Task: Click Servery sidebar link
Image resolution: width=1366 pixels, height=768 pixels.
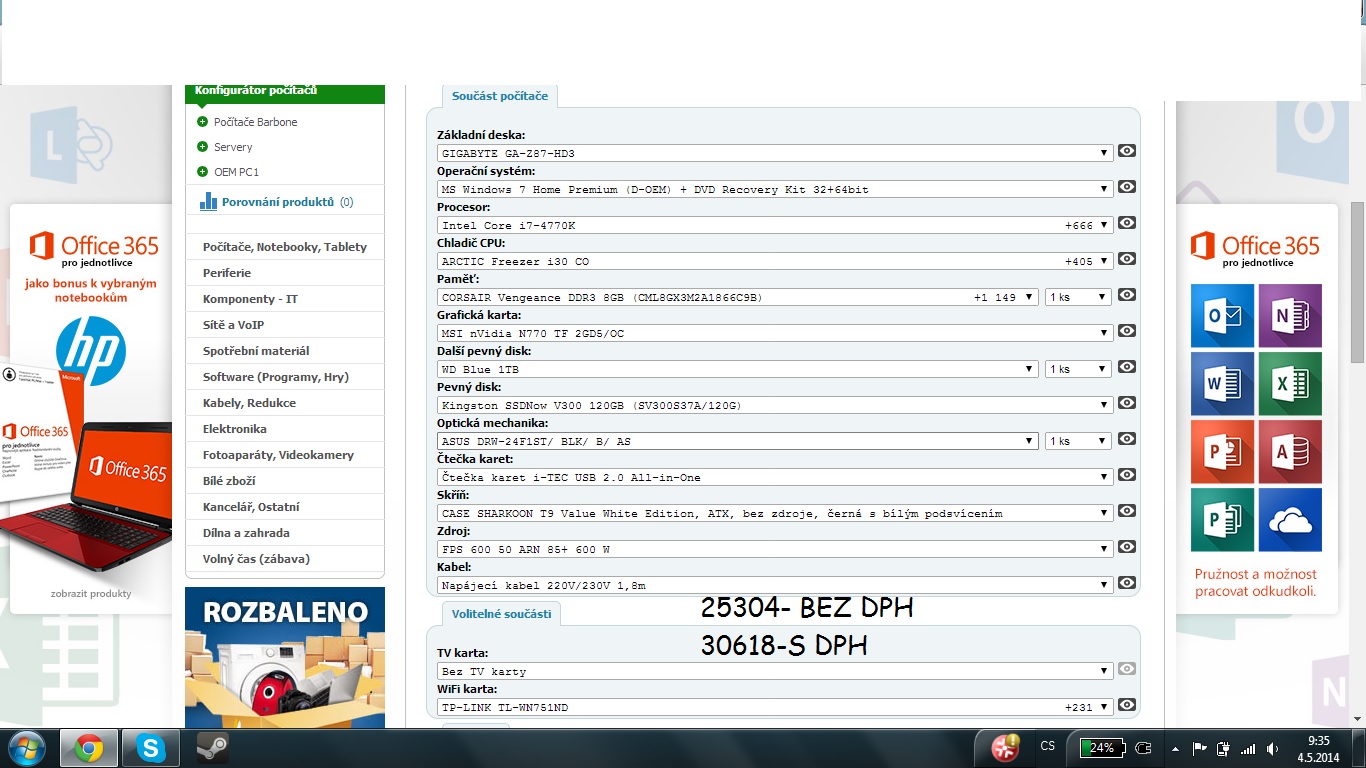Action: pos(233,147)
